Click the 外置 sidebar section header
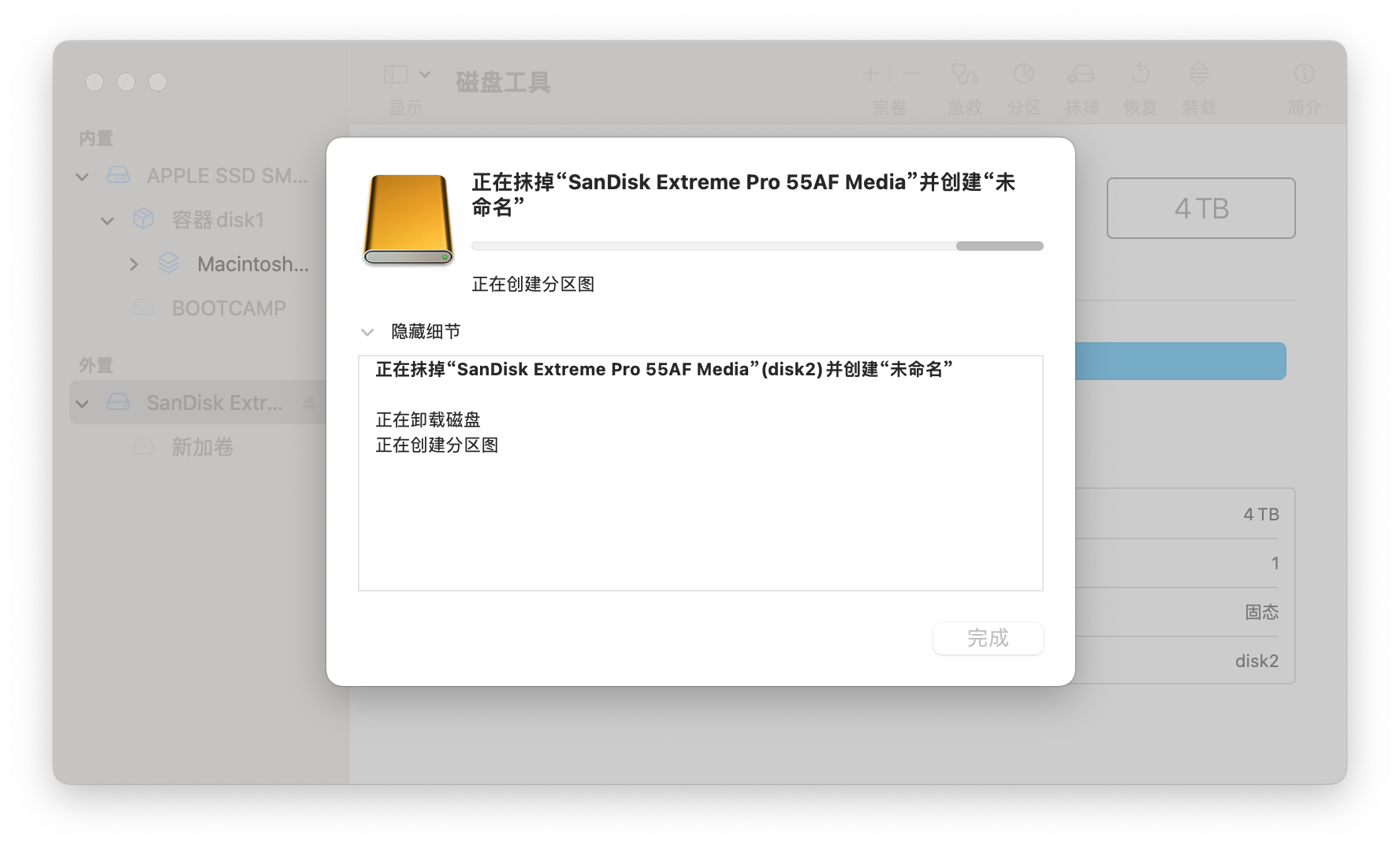The width and height of the screenshot is (1400, 850). click(x=96, y=366)
